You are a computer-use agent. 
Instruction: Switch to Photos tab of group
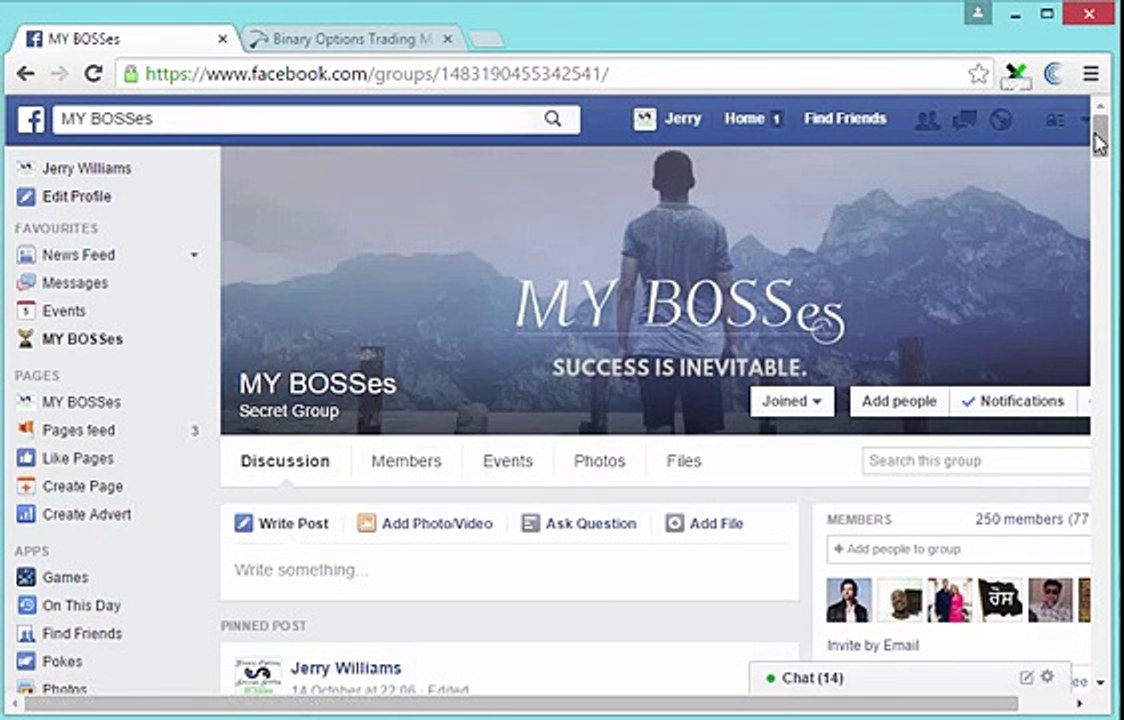(x=599, y=460)
